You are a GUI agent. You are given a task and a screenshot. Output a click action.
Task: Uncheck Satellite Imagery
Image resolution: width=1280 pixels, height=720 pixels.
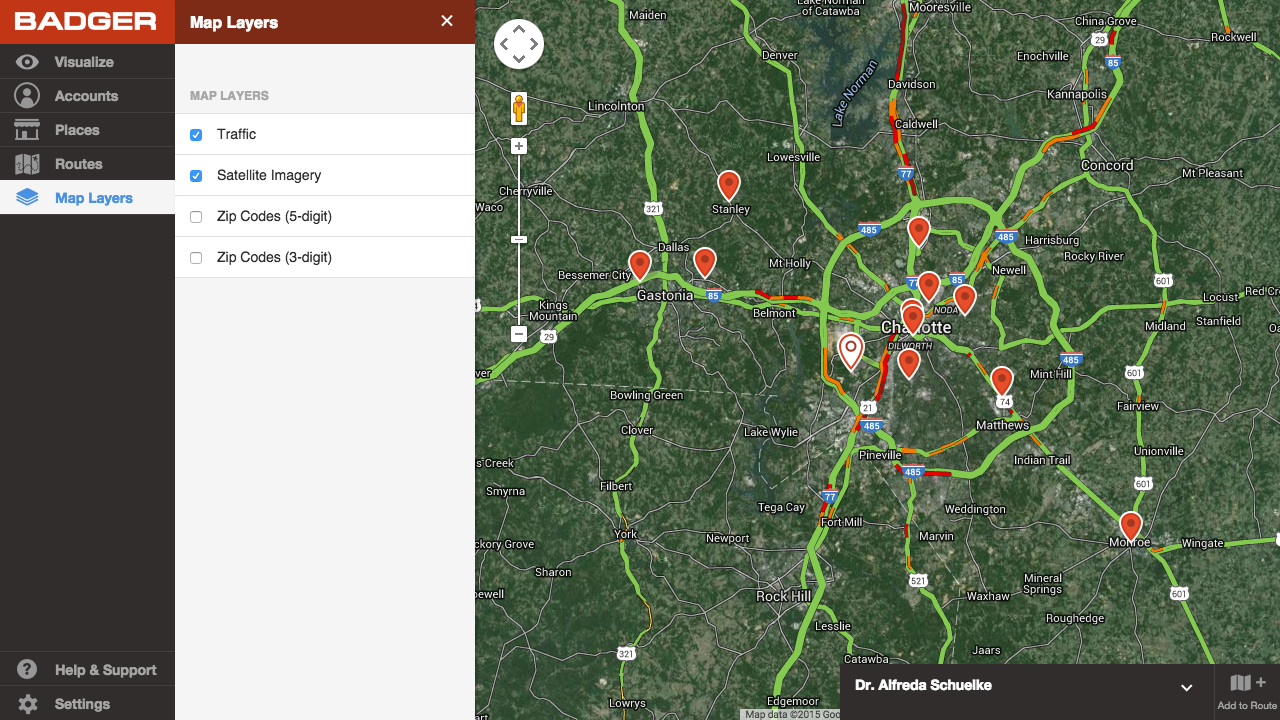[x=195, y=174]
